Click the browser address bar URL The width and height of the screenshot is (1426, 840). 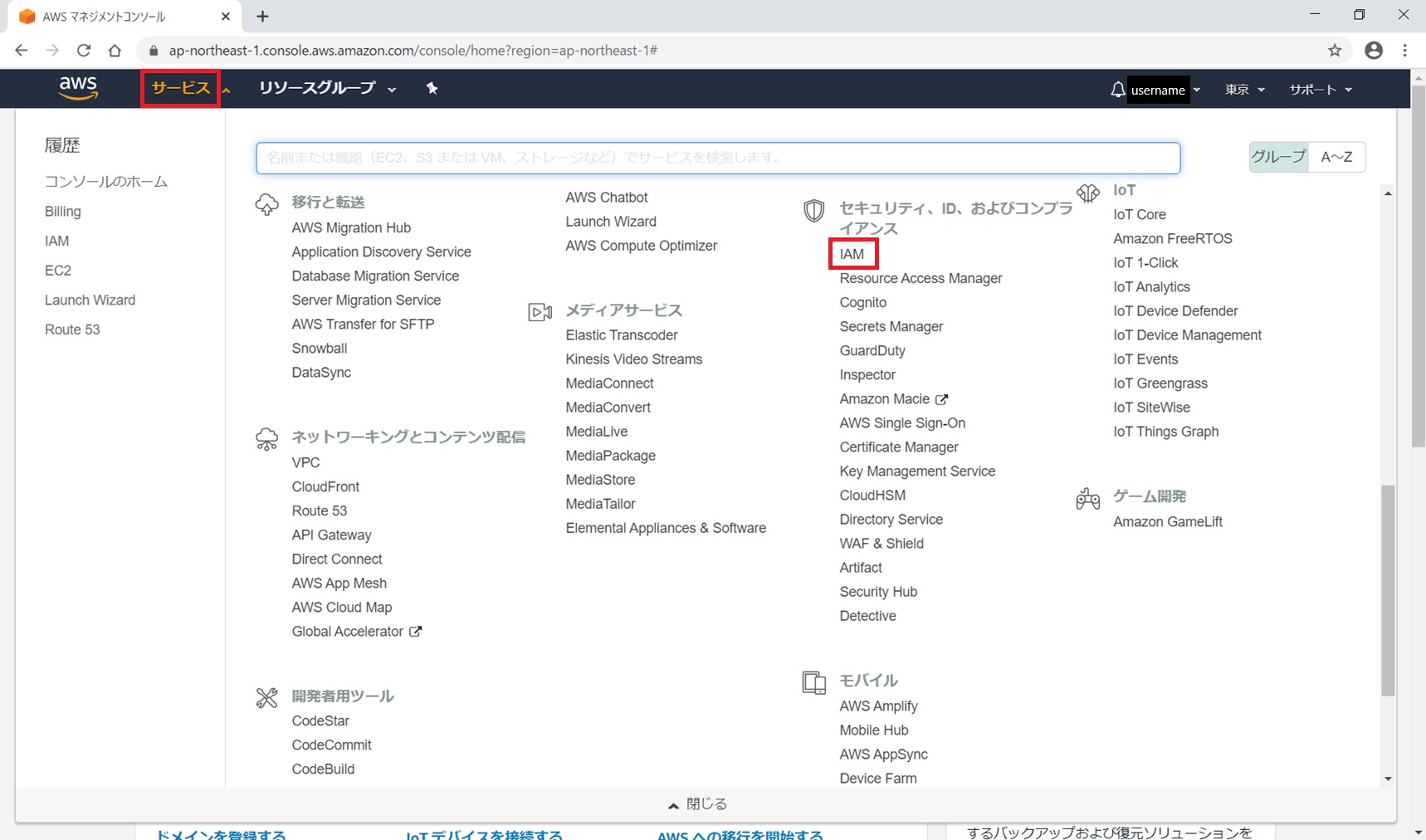(x=413, y=51)
